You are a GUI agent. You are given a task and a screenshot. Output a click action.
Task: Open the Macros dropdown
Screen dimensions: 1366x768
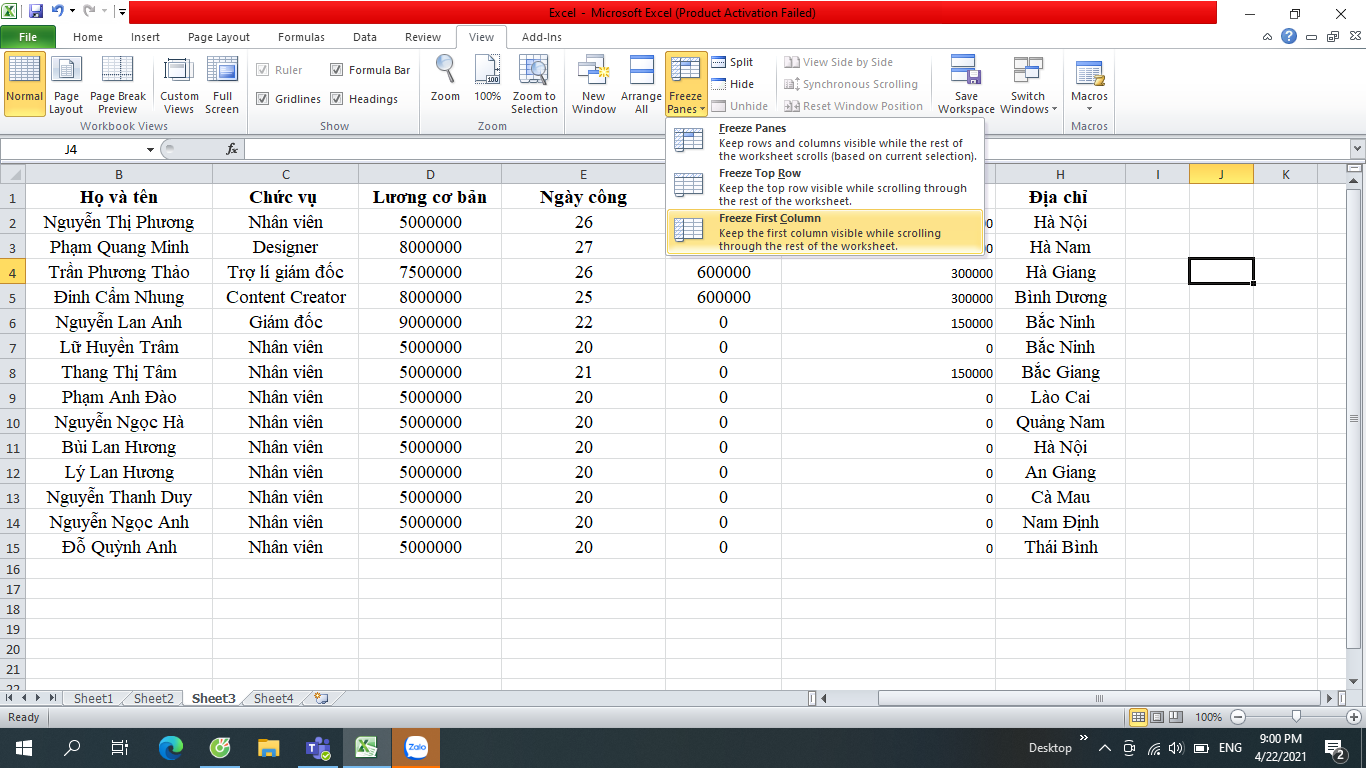1089,85
